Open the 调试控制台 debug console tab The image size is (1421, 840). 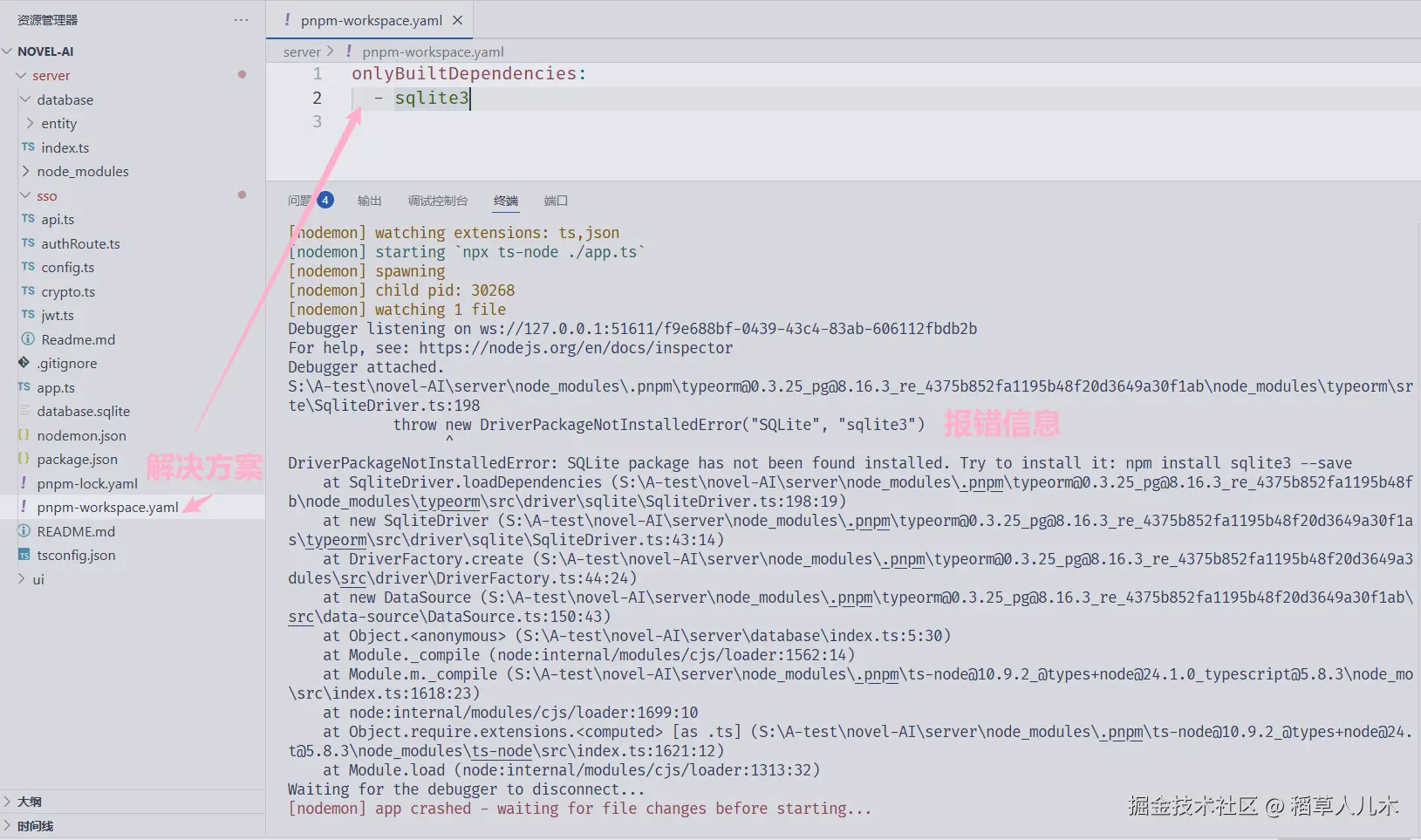(x=438, y=201)
